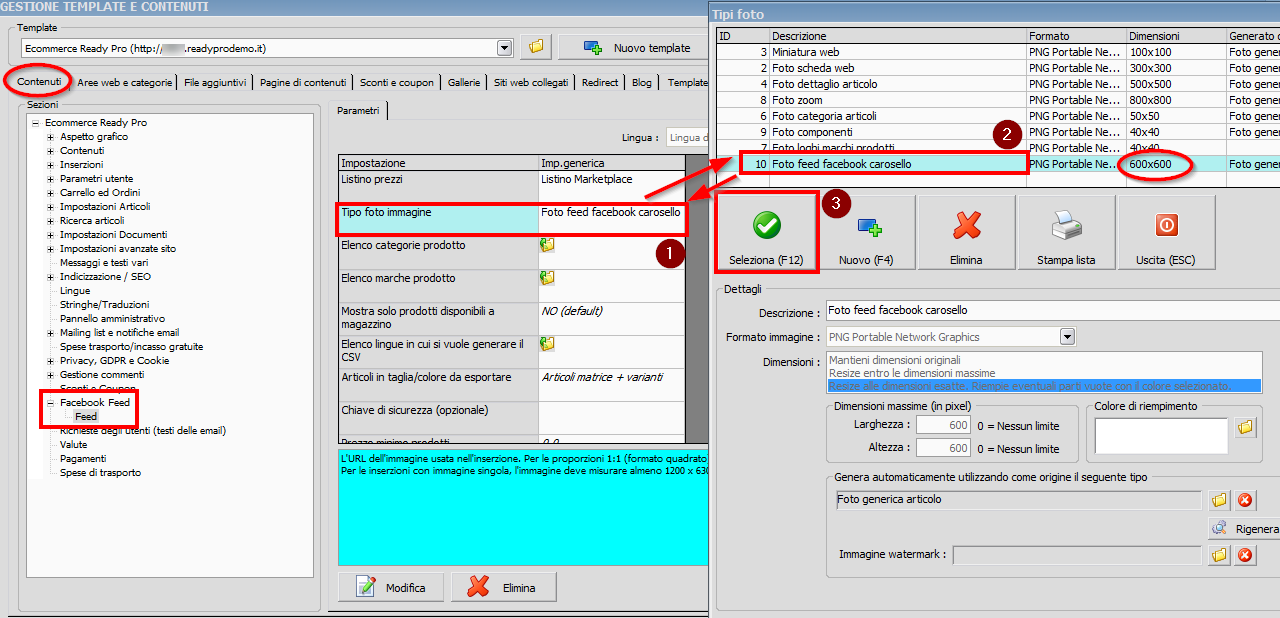The image size is (1280, 618).
Task: Select the Feed item under Facebook Feed
Action: pyautogui.click(x=86, y=417)
